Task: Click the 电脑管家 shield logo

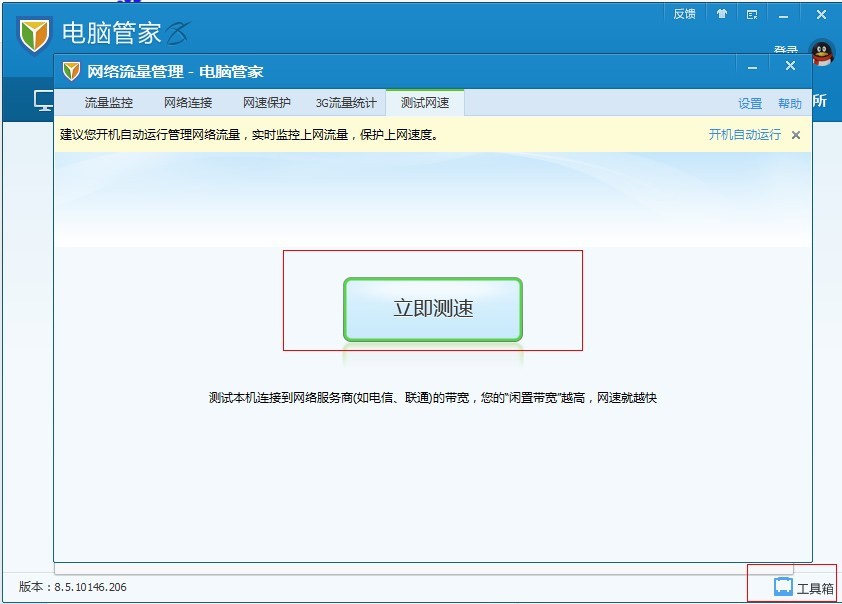Action: 34,35
